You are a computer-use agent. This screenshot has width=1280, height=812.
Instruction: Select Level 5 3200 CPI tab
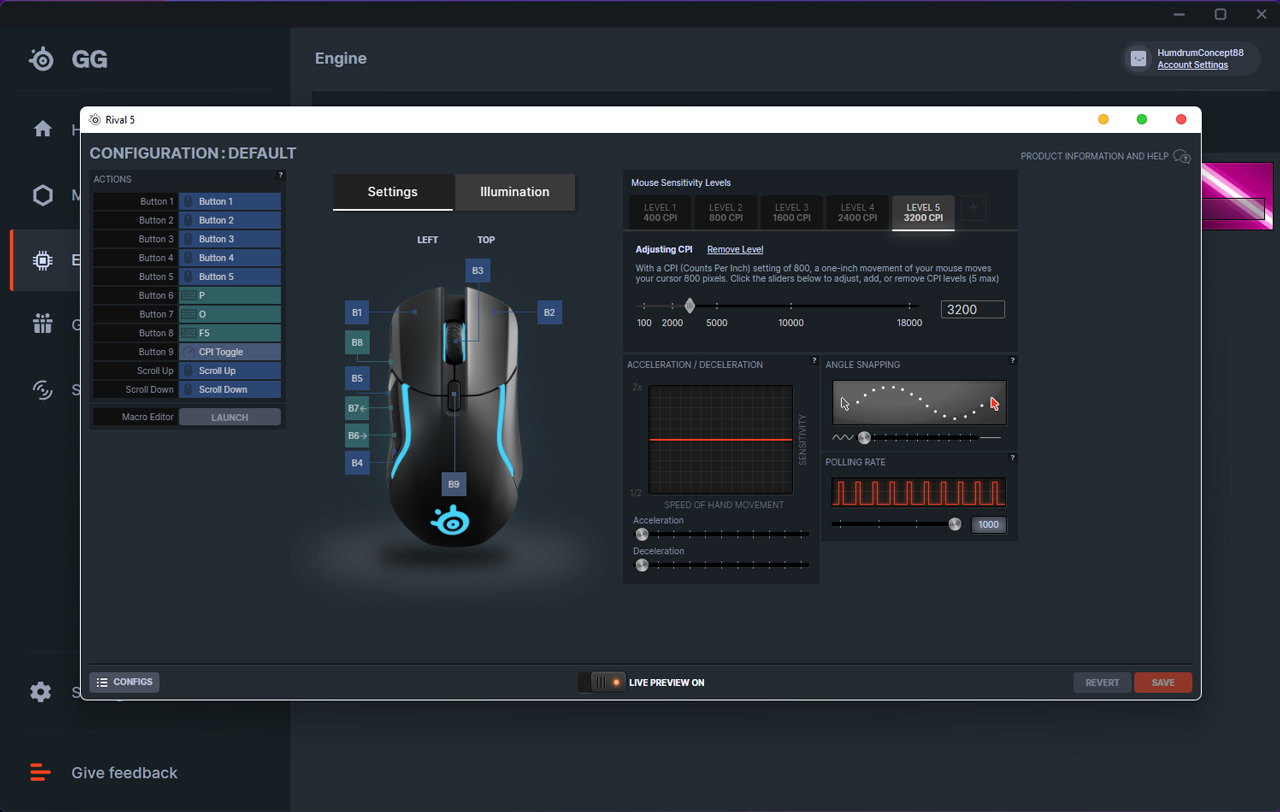tap(923, 212)
